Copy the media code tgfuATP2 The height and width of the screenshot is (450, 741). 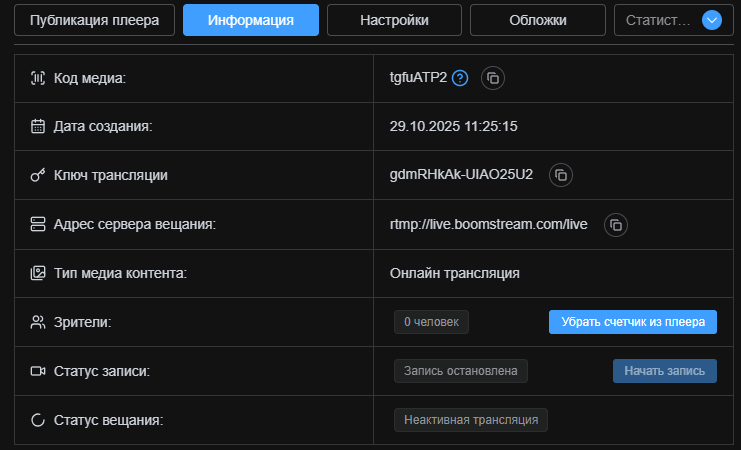click(x=493, y=78)
